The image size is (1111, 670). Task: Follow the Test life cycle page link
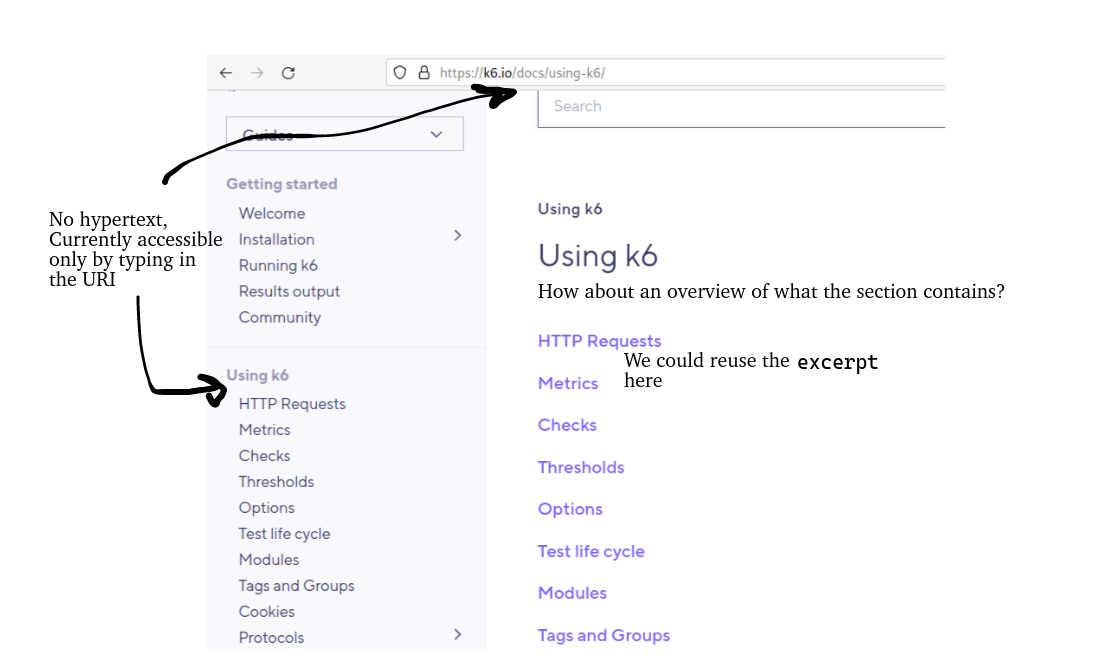tap(591, 551)
